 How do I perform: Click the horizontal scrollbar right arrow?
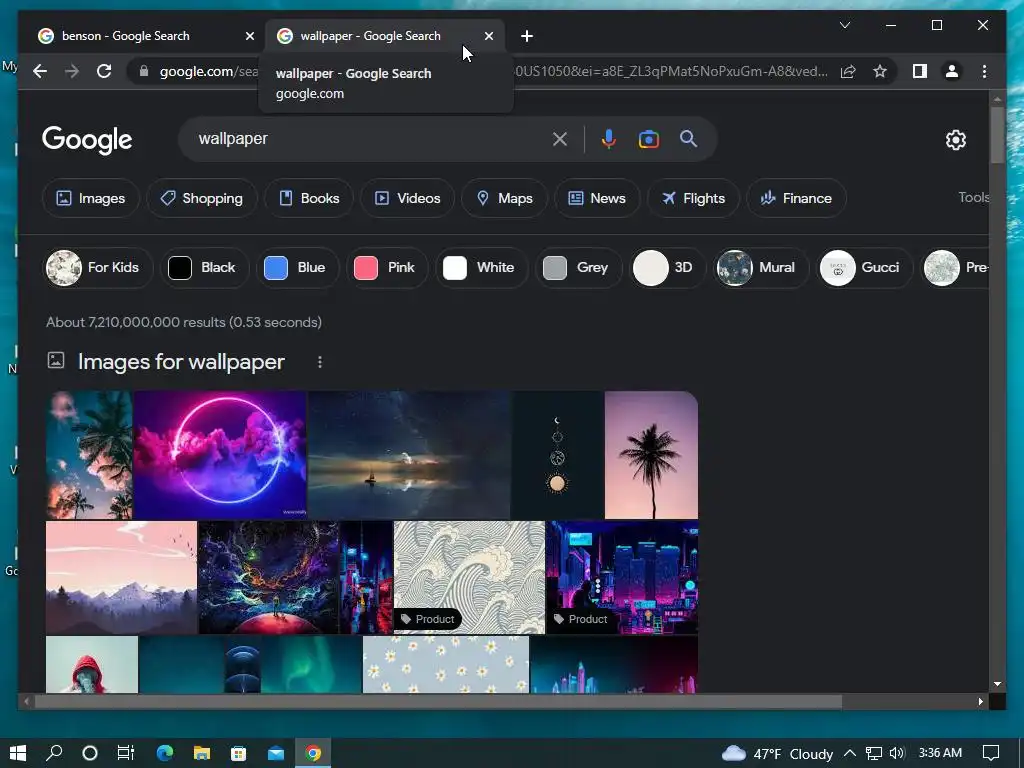(x=980, y=701)
